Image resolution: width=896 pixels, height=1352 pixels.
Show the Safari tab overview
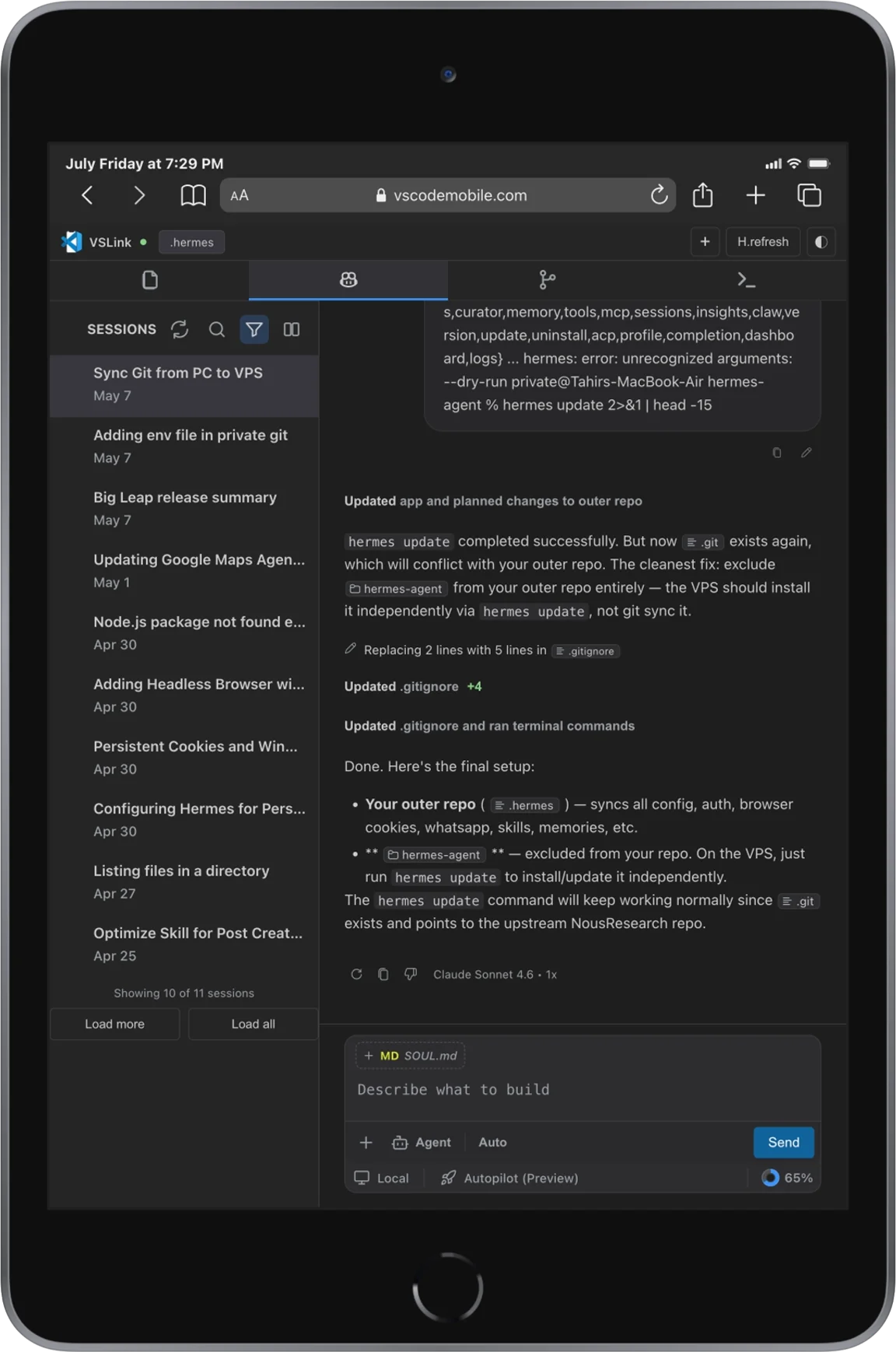pos(809,195)
